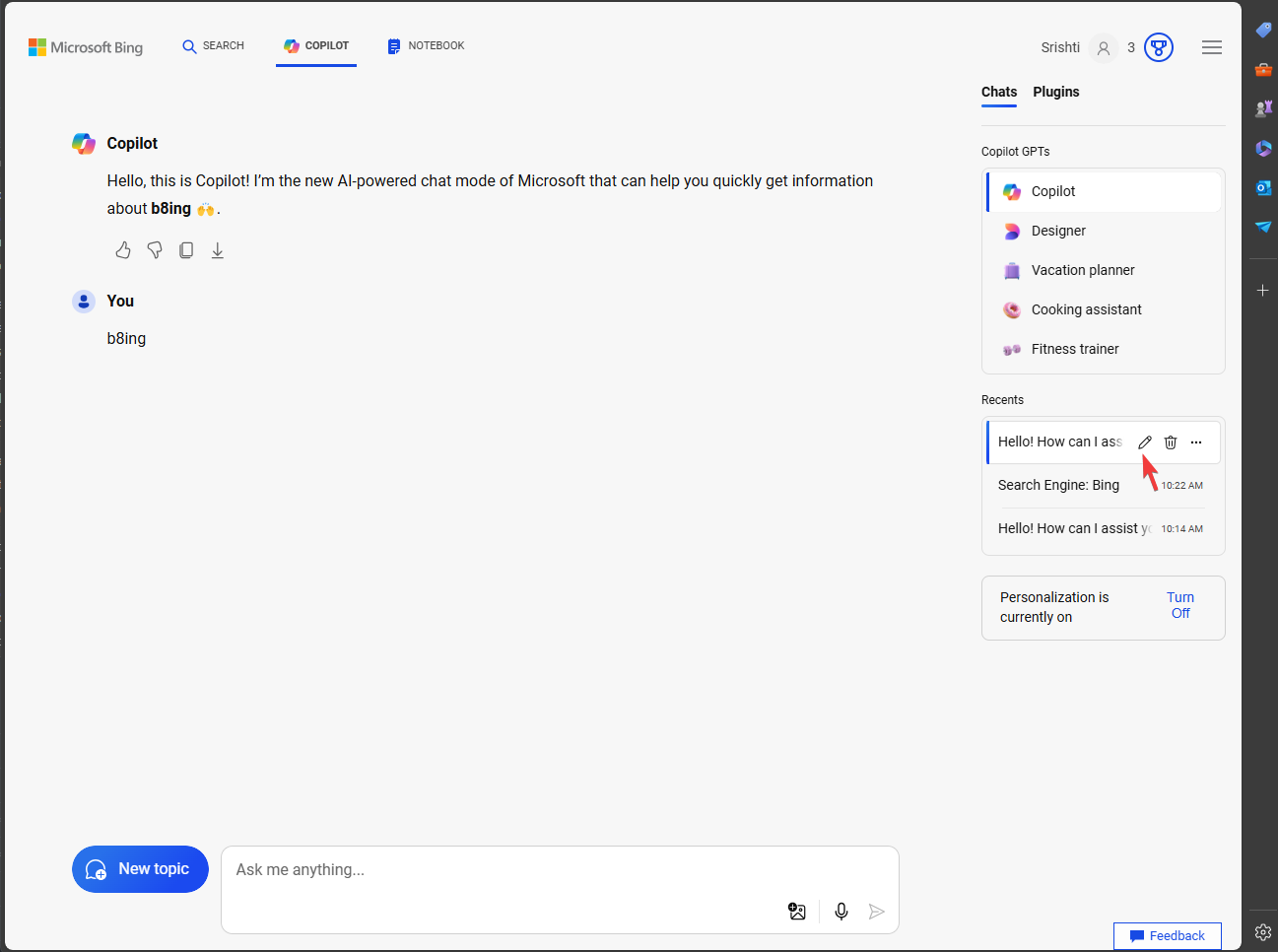1278x952 pixels.
Task: Open the Games chess icon in Edge sidebar
Action: [1263, 108]
